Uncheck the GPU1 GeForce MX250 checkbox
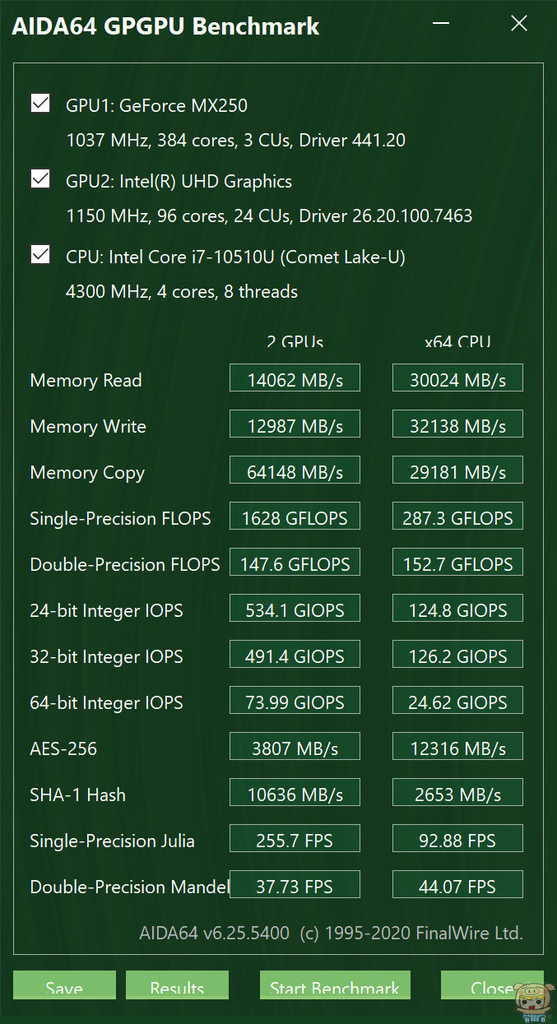The width and height of the screenshot is (557, 1024). click(40, 103)
